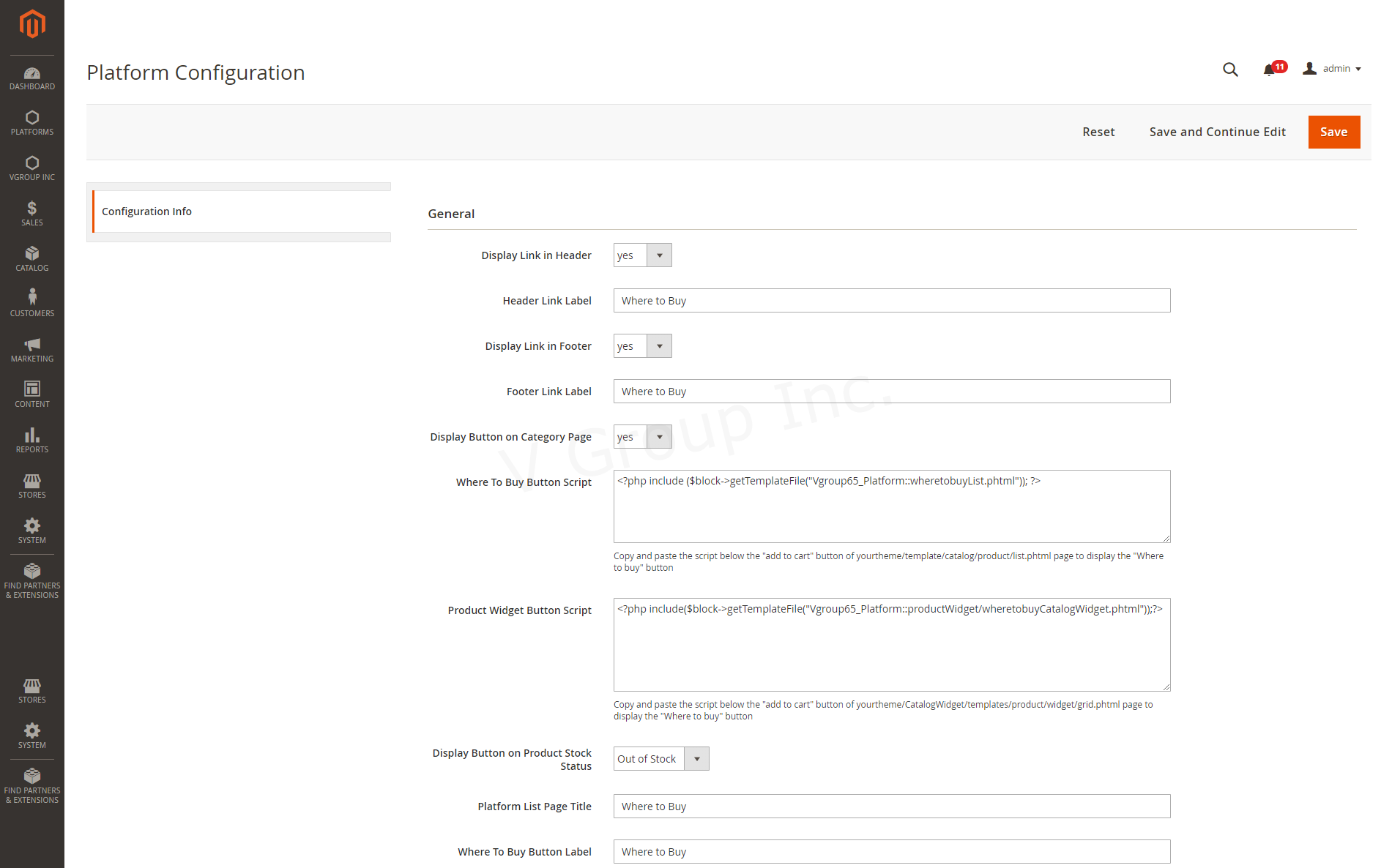Open the Customers sidebar menu
The image size is (1392, 868).
click(32, 304)
